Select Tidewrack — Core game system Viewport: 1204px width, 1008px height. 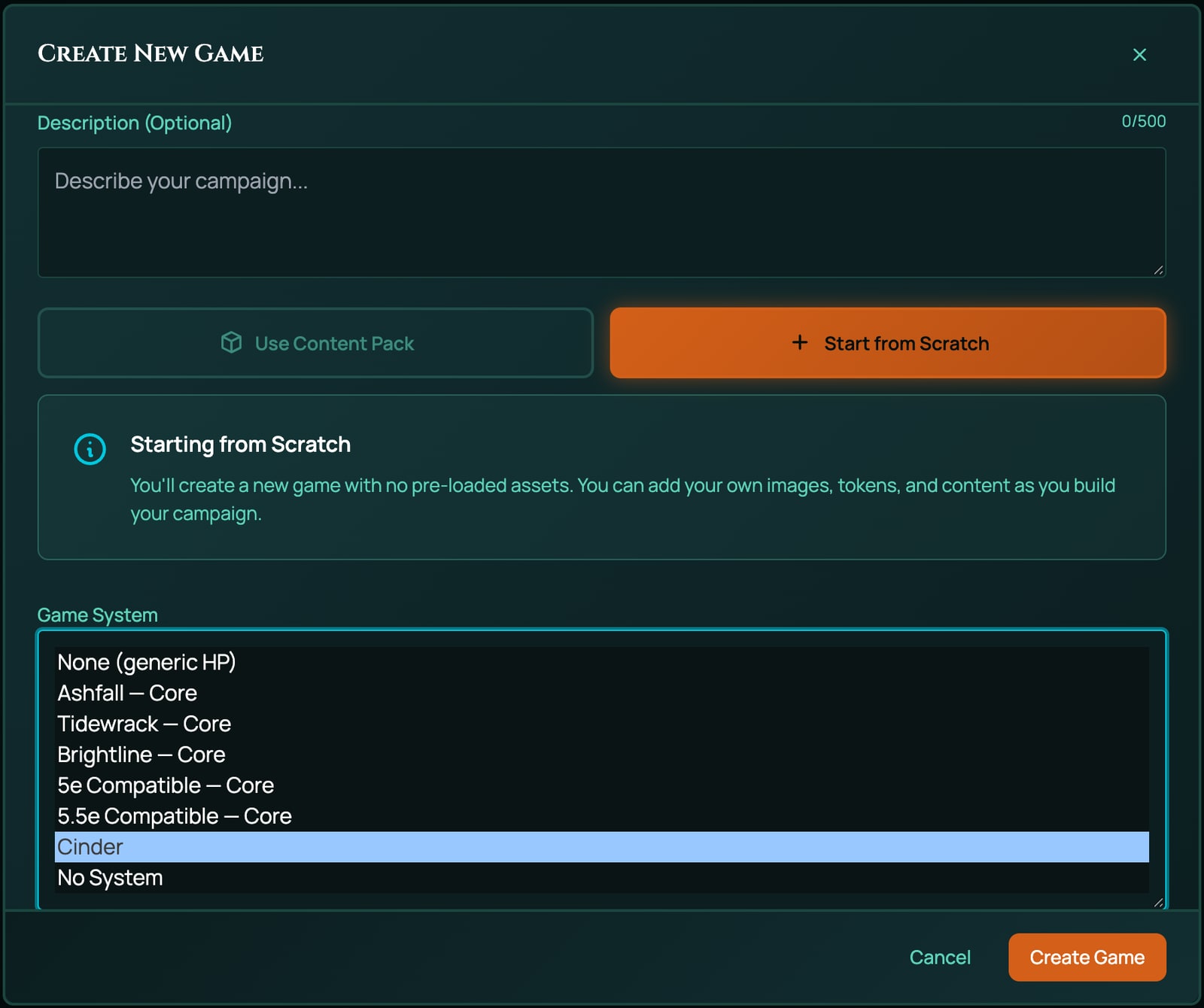601,724
